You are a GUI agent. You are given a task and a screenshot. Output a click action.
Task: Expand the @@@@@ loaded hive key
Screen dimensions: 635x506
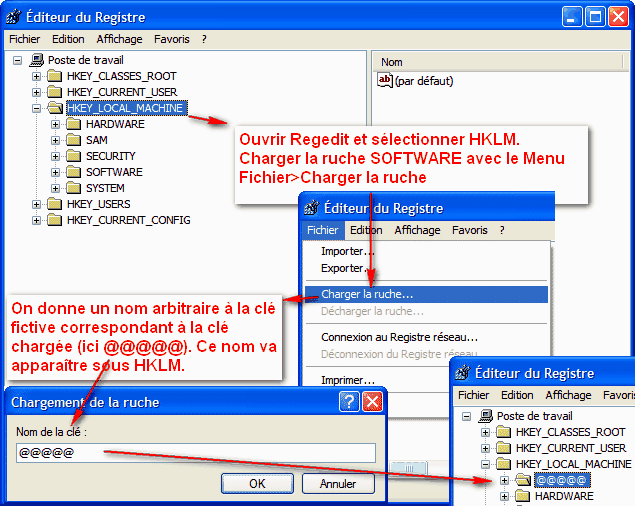[x=504, y=480]
